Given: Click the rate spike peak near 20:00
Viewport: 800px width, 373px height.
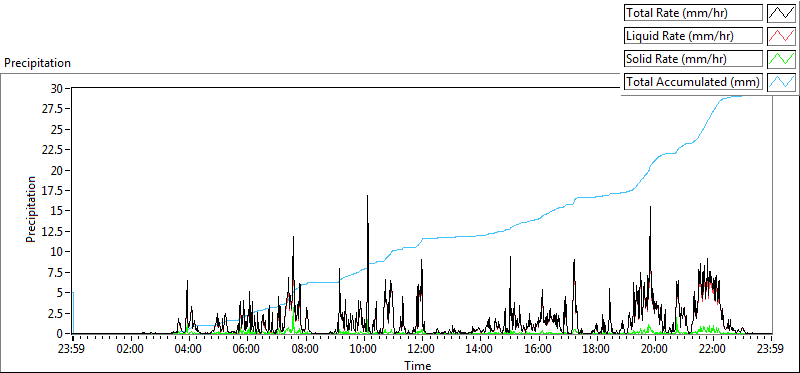Looking at the screenshot, I should [x=650, y=207].
